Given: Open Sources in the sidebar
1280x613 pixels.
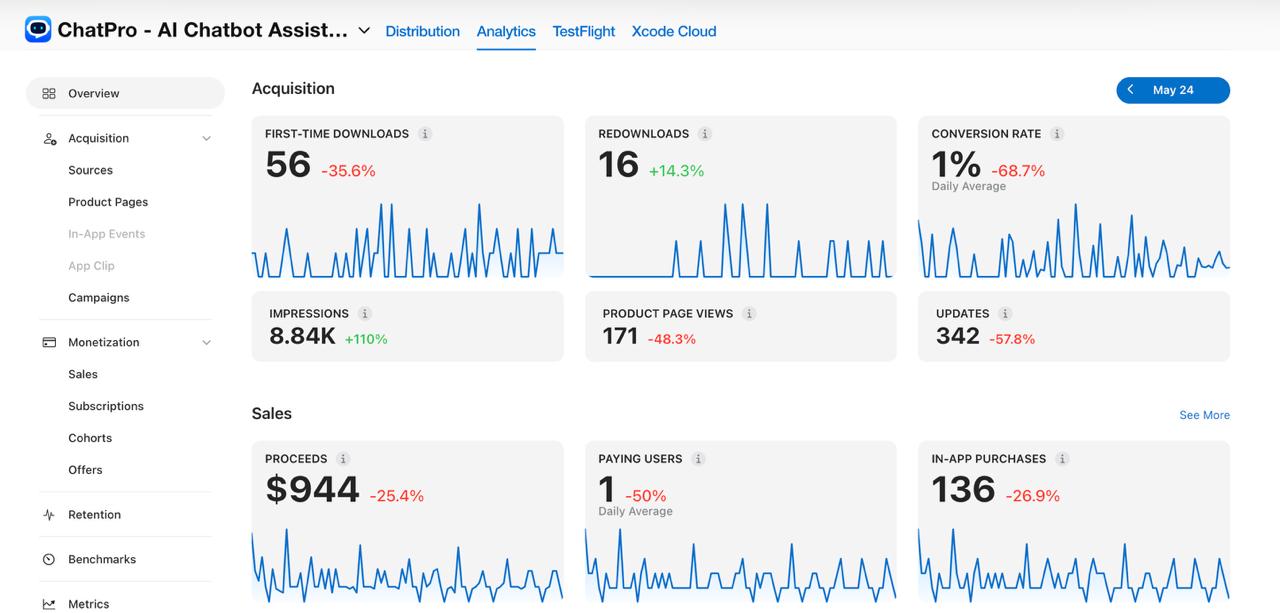Looking at the screenshot, I should tap(90, 170).
